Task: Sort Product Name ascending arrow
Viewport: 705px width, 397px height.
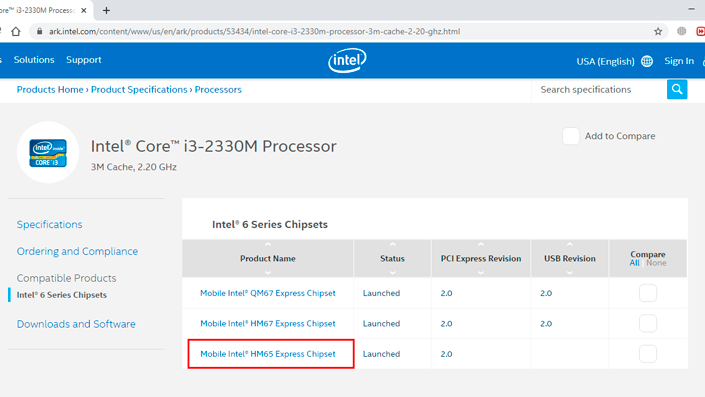Action: click(268, 245)
